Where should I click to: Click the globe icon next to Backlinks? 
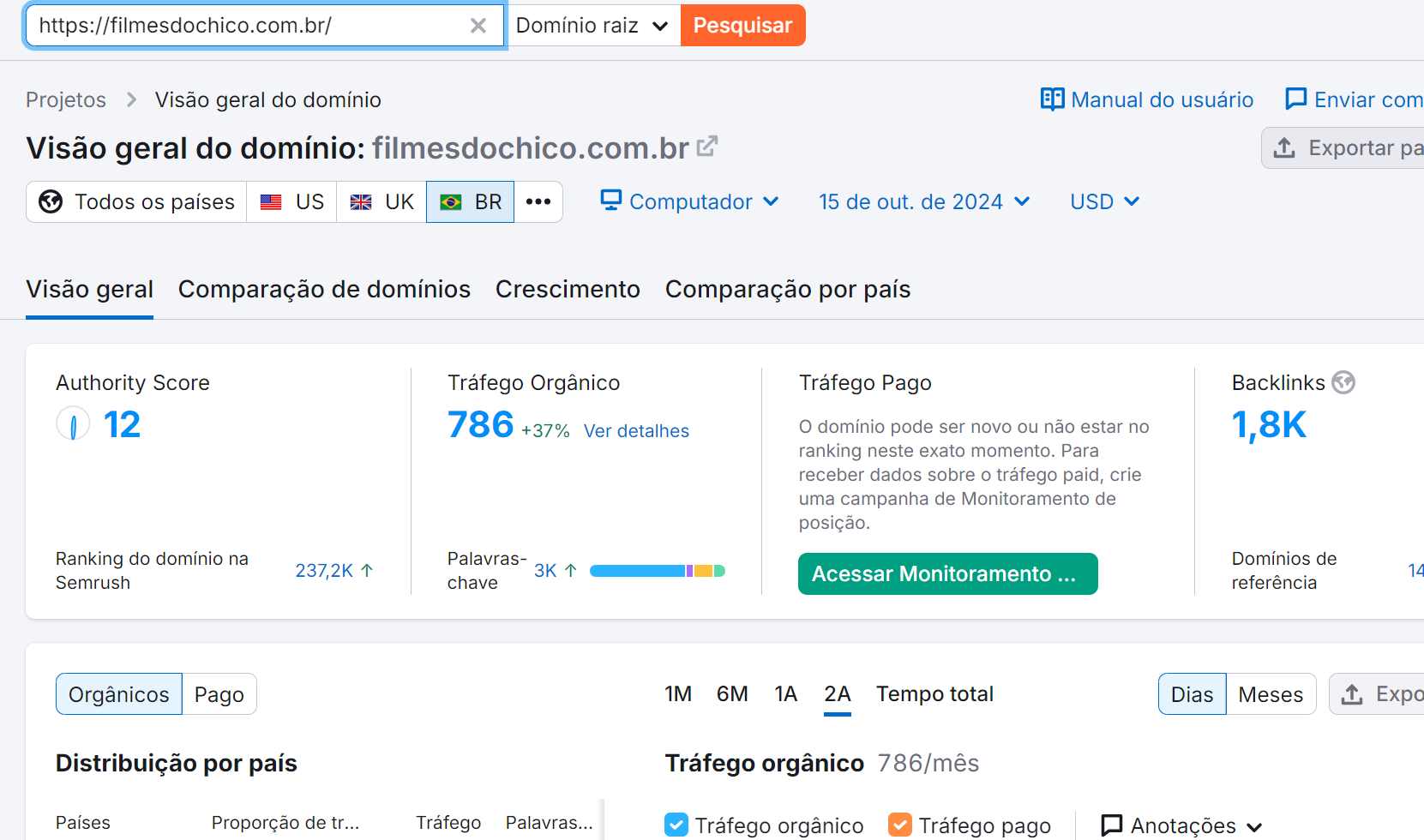coord(1343,382)
